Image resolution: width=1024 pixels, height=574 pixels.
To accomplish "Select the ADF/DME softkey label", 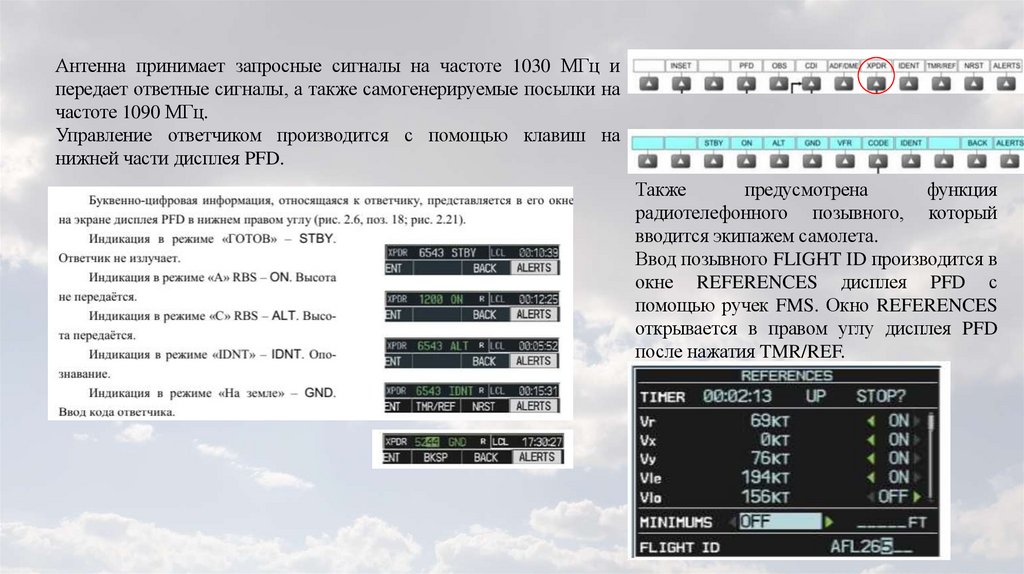I will [844, 65].
